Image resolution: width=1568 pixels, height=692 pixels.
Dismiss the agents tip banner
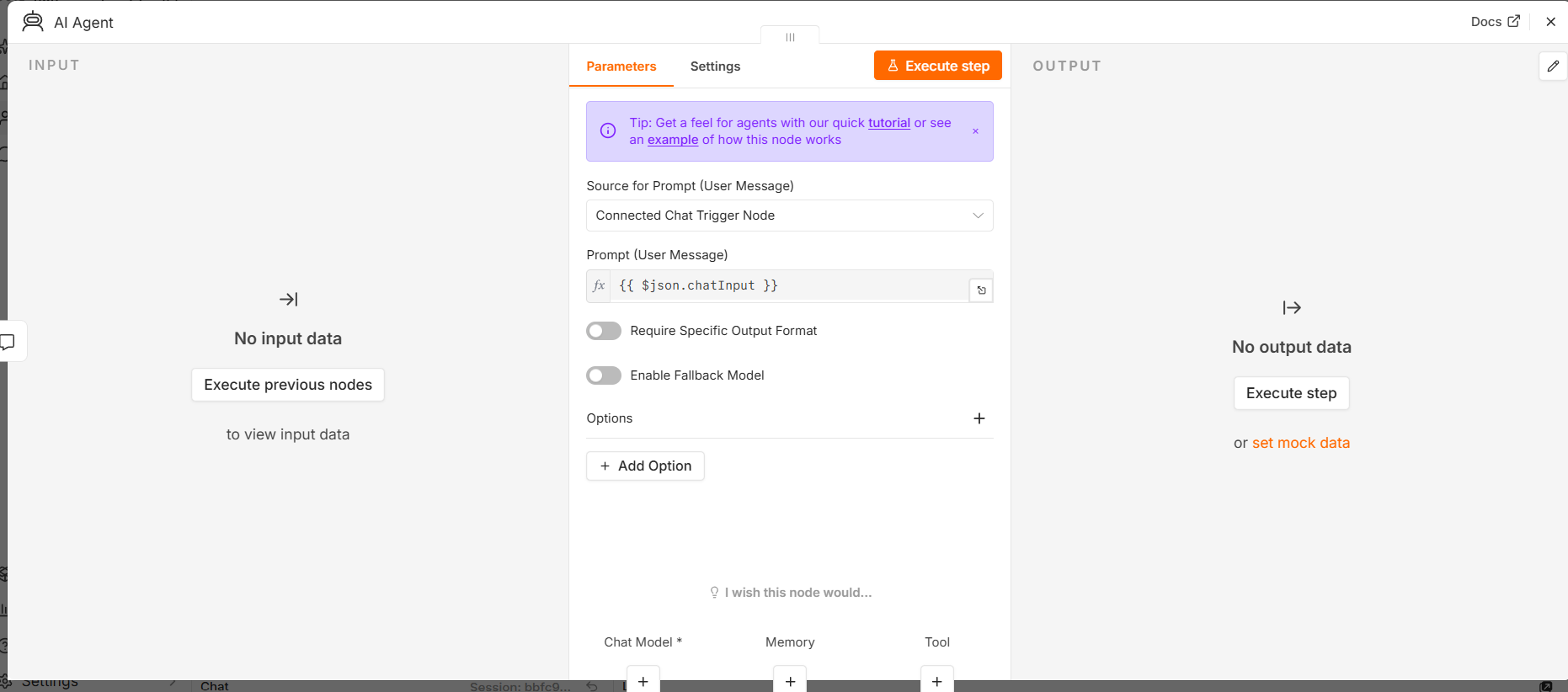click(x=975, y=131)
